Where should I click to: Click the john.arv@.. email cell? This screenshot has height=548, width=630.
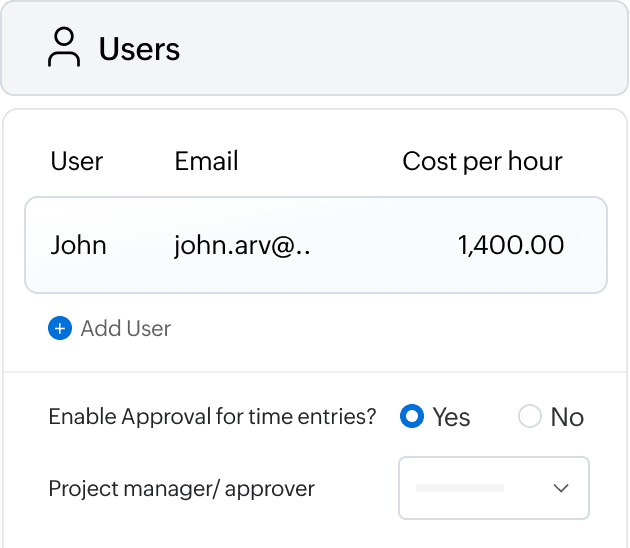point(242,245)
